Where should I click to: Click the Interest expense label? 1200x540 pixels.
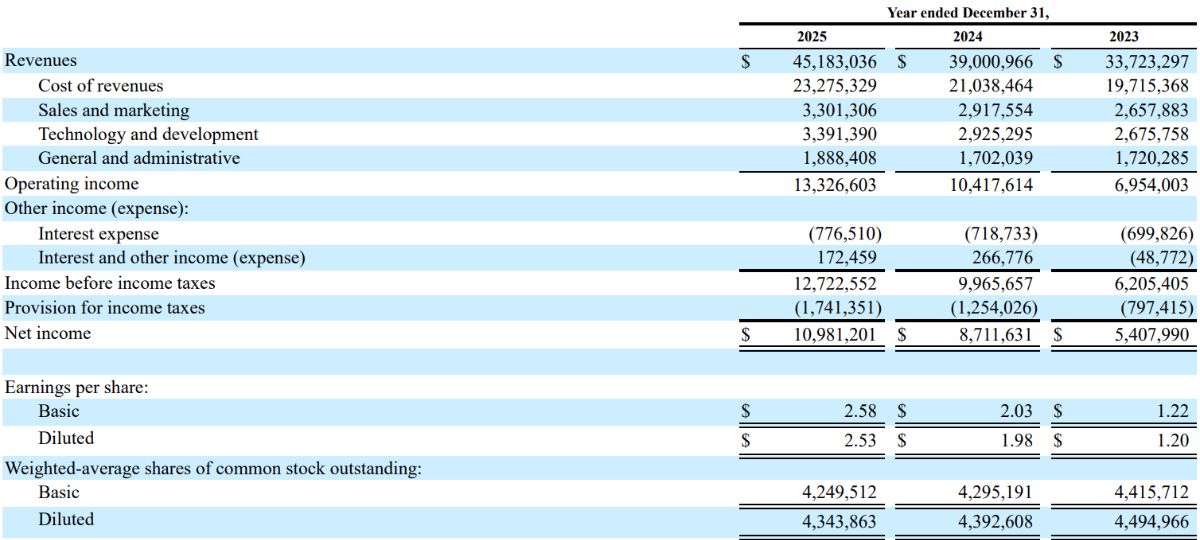98,233
